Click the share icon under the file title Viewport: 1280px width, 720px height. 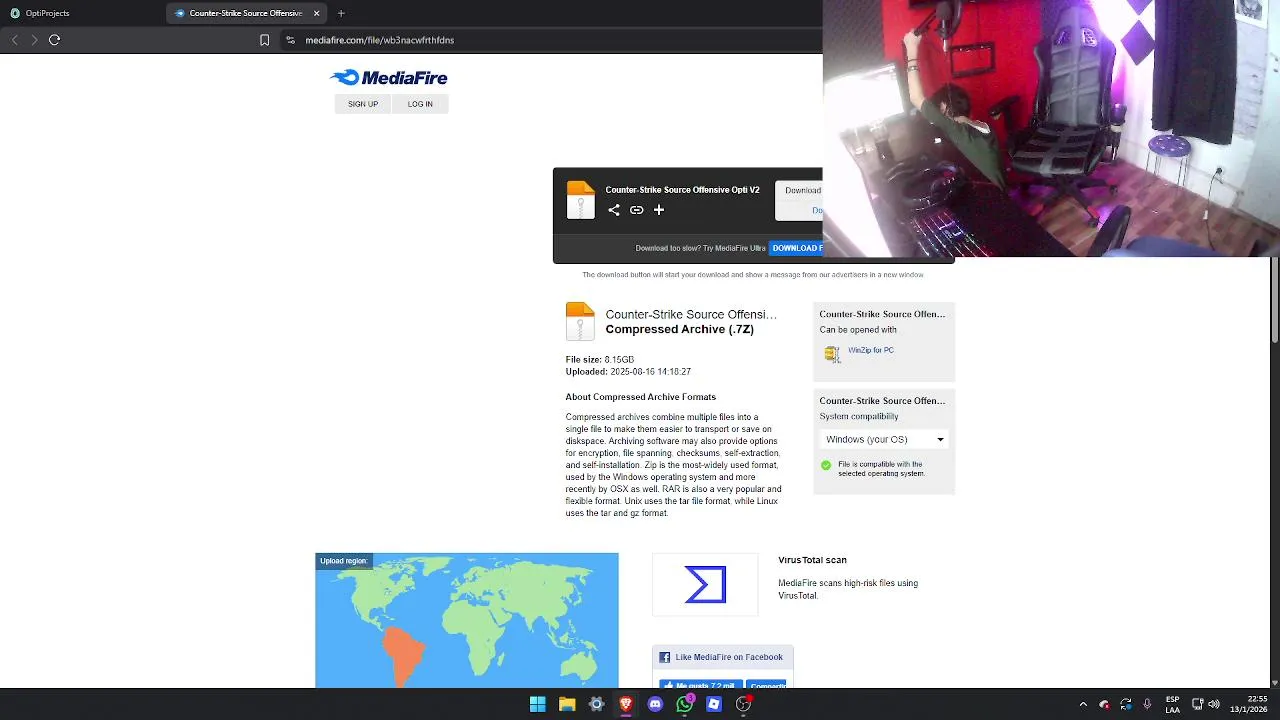(x=614, y=210)
